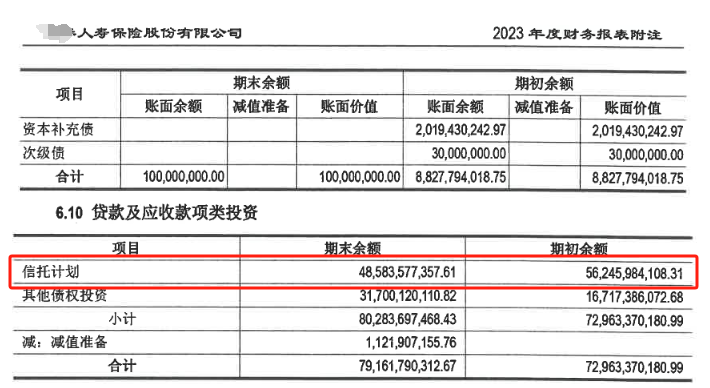Click 账面余额 sub-header under 期末余额
Image resolution: width=710 pixels, height=388 pixels.
point(173,106)
